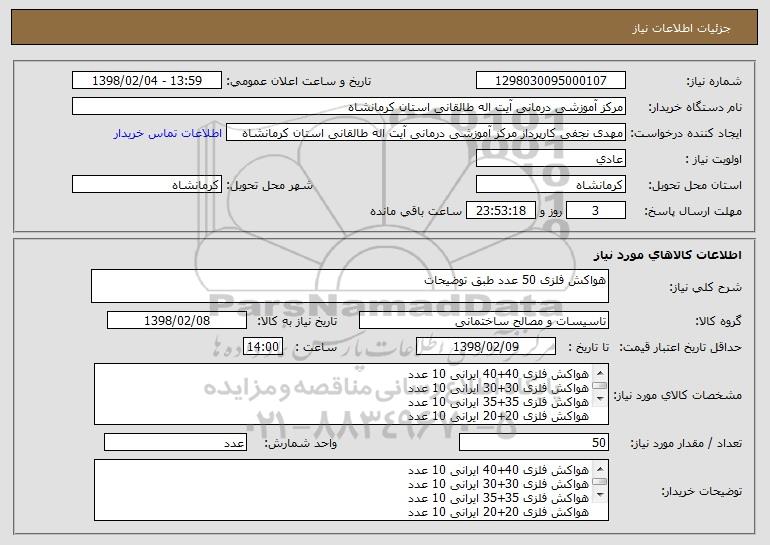Select the price validity date field 1398/02/09
This screenshot has width=770, height=545.
(486, 347)
